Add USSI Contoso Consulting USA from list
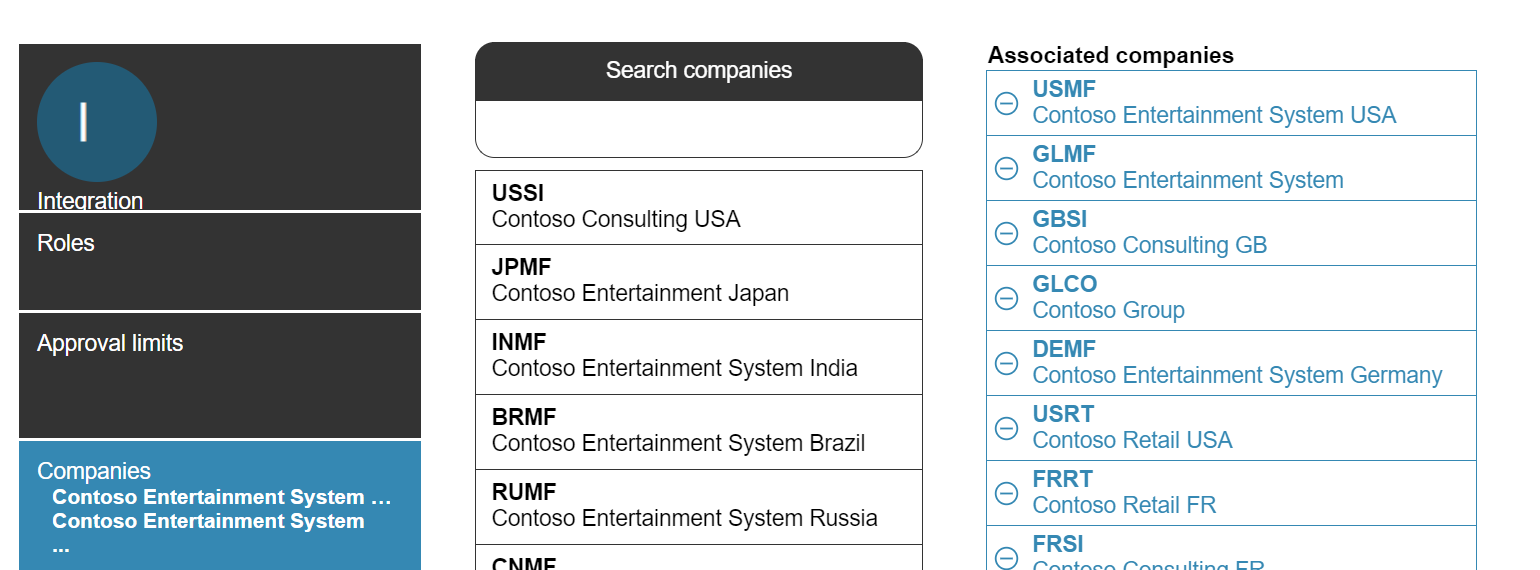Image resolution: width=1540 pixels, height=570 pixels. [x=699, y=207]
